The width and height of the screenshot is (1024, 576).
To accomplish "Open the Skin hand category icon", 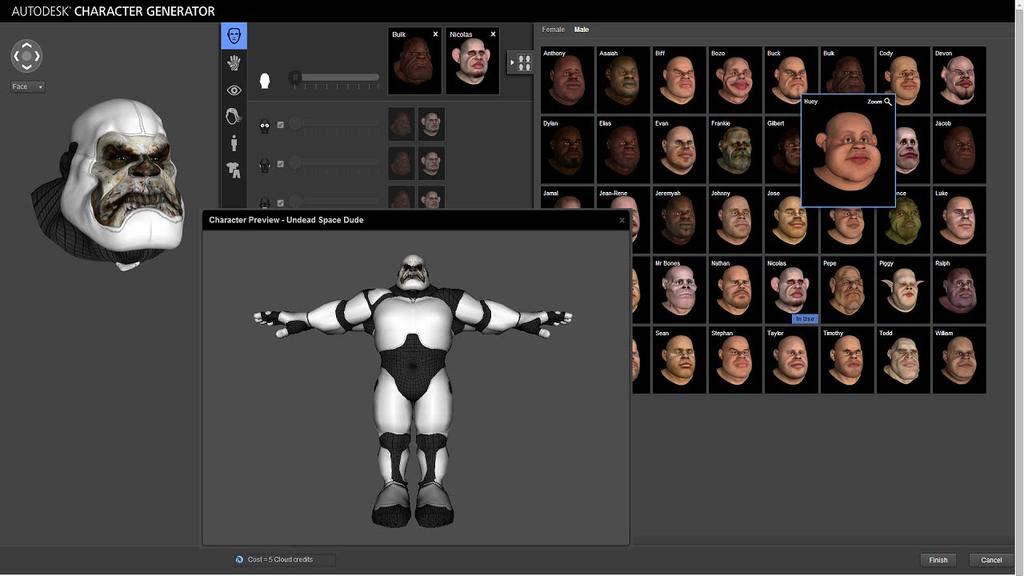I will (x=234, y=63).
